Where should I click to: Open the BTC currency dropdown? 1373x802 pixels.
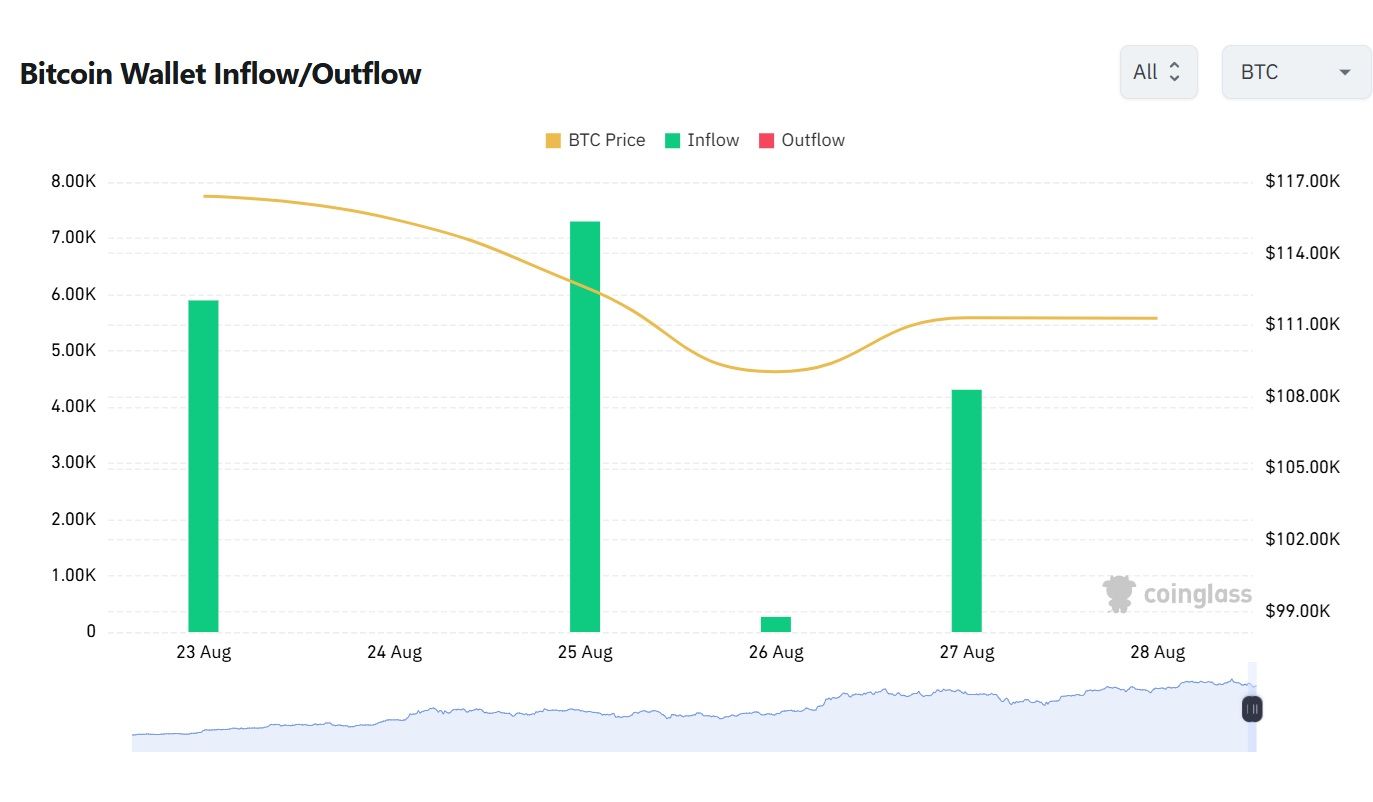(x=1295, y=71)
